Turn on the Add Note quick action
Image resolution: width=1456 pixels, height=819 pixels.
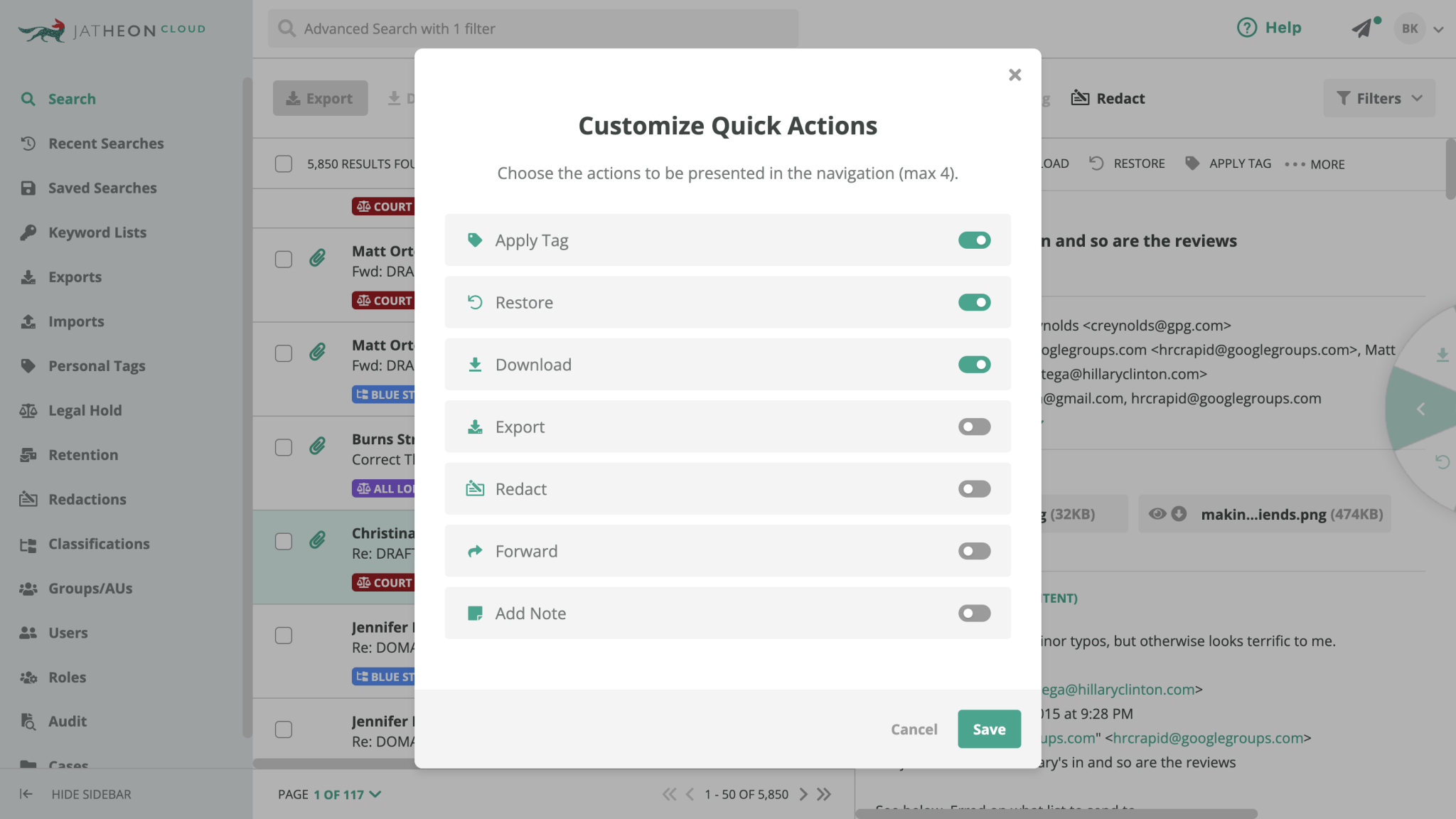[x=974, y=613]
